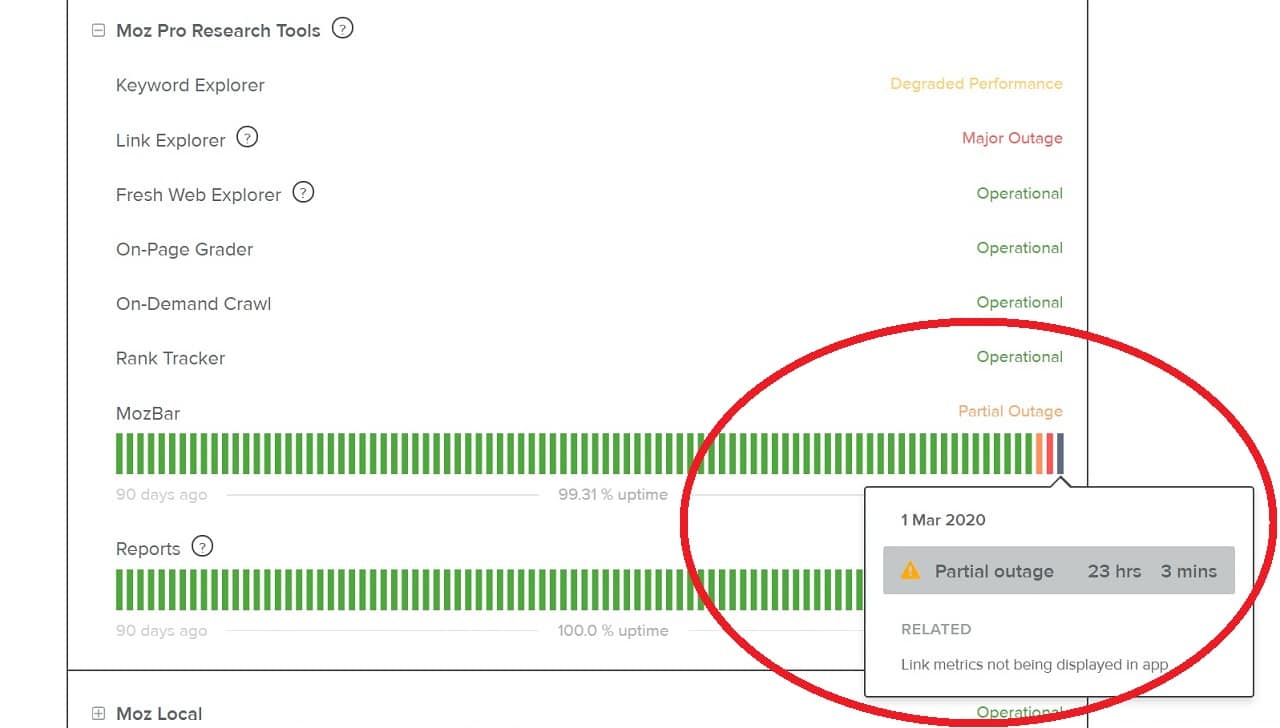Click the Major Outage status for Link Explorer
Viewport: 1280px width, 728px height.
coord(1012,138)
